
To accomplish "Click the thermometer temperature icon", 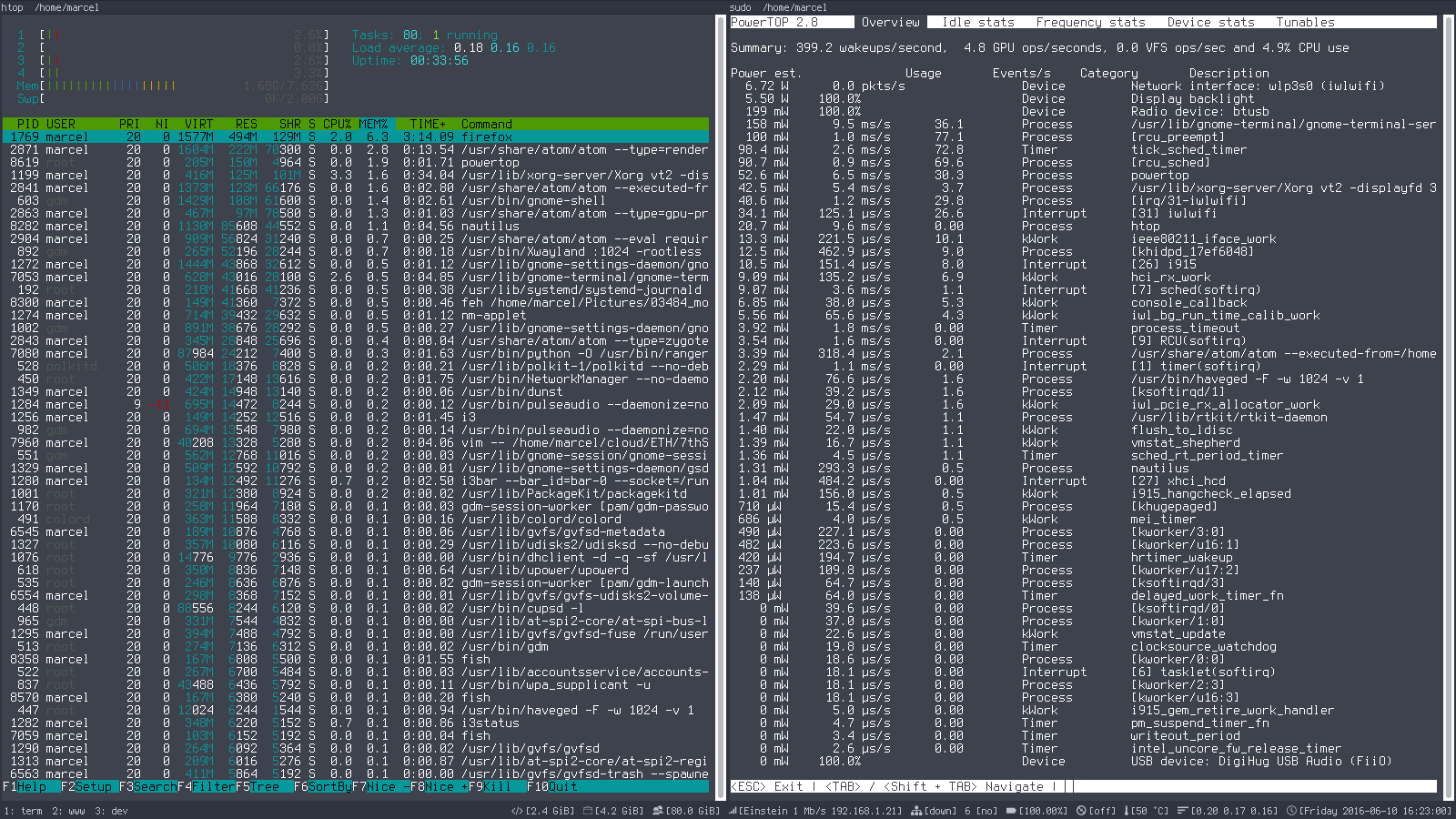I will (x=1127, y=811).
